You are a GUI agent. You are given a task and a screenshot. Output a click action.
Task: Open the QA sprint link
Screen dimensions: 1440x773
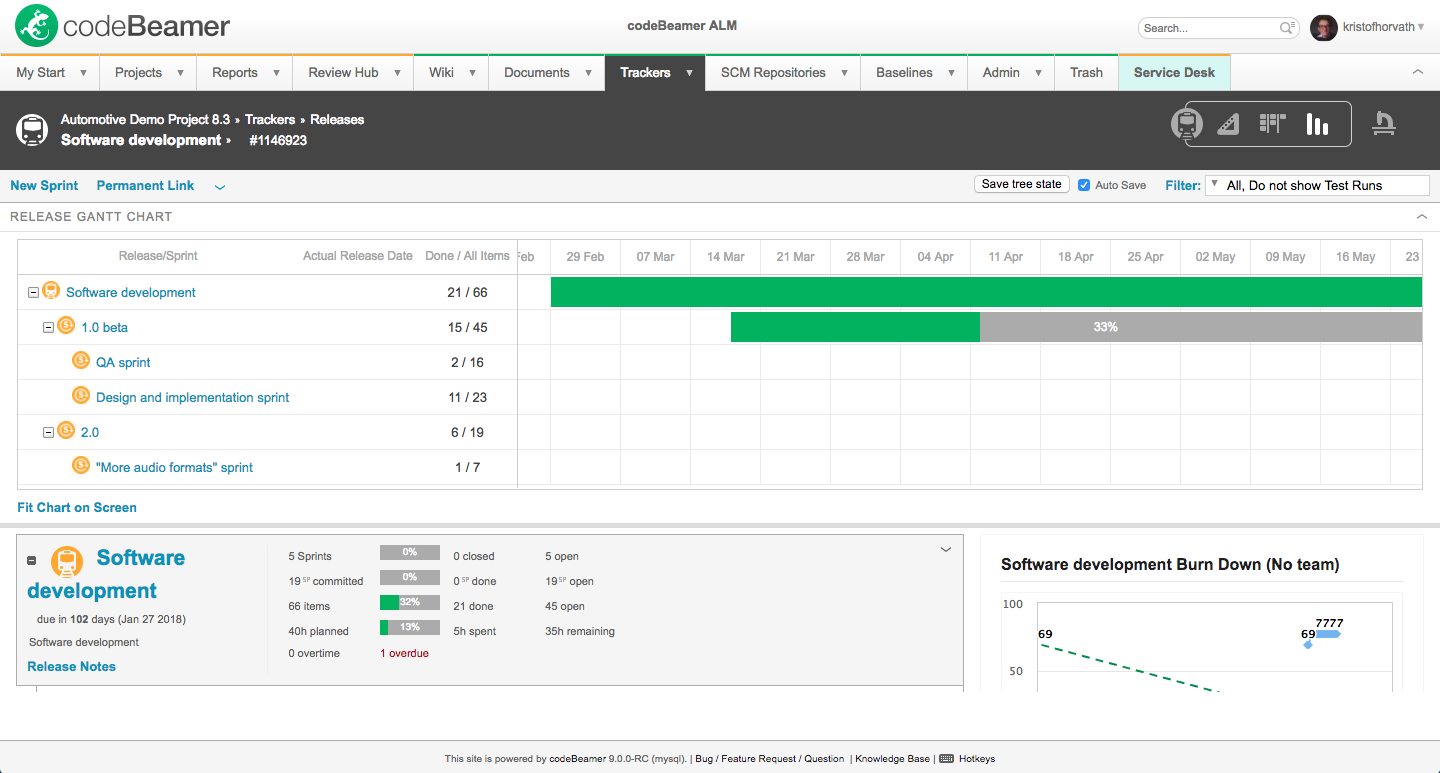pyautogui.click(x=123, y=362)
